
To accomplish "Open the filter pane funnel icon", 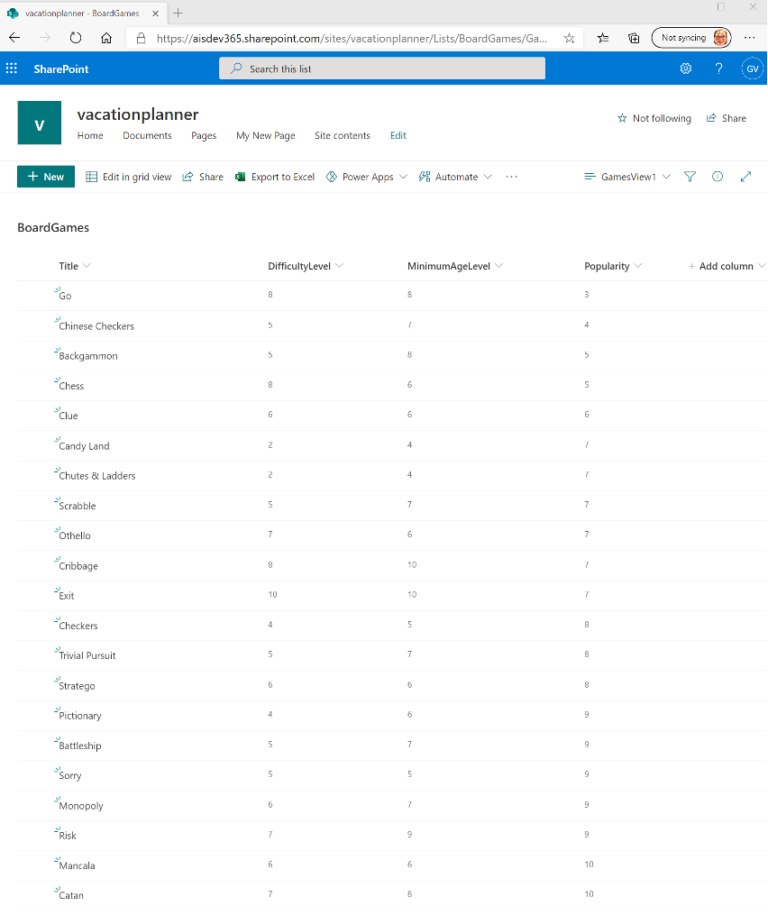I will [690, 176].
